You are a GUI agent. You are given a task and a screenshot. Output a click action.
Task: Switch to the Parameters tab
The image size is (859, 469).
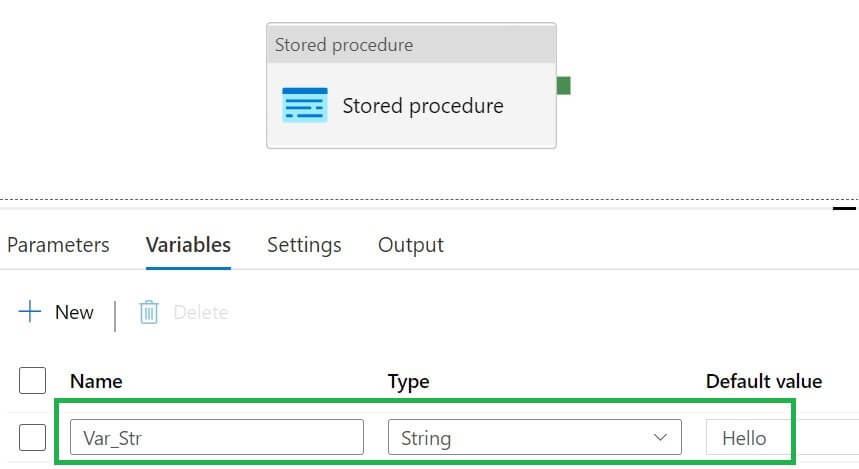[x=58, y=245]
